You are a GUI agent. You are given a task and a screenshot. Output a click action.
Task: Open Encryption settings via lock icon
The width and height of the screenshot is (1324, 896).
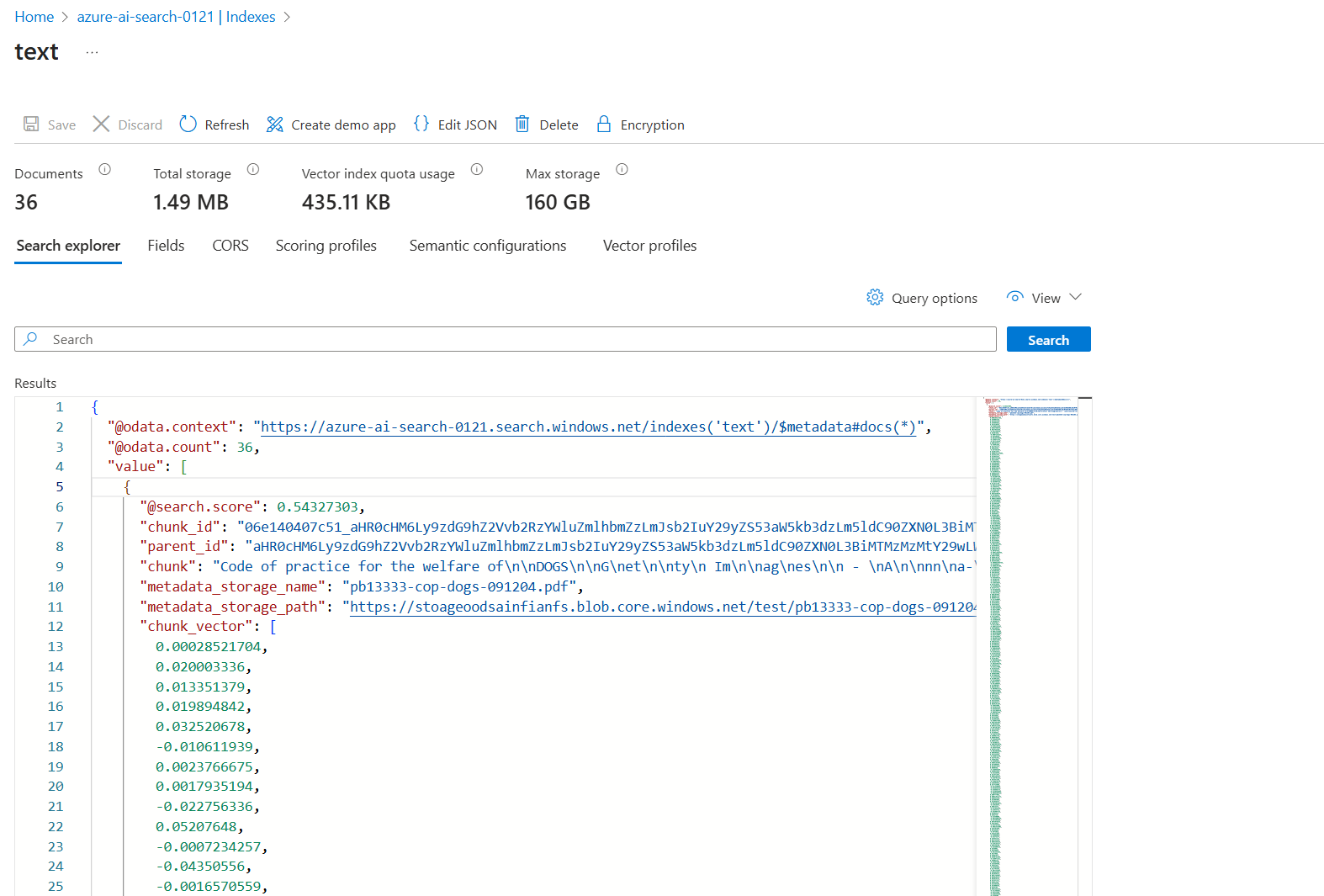pos(603,125)
